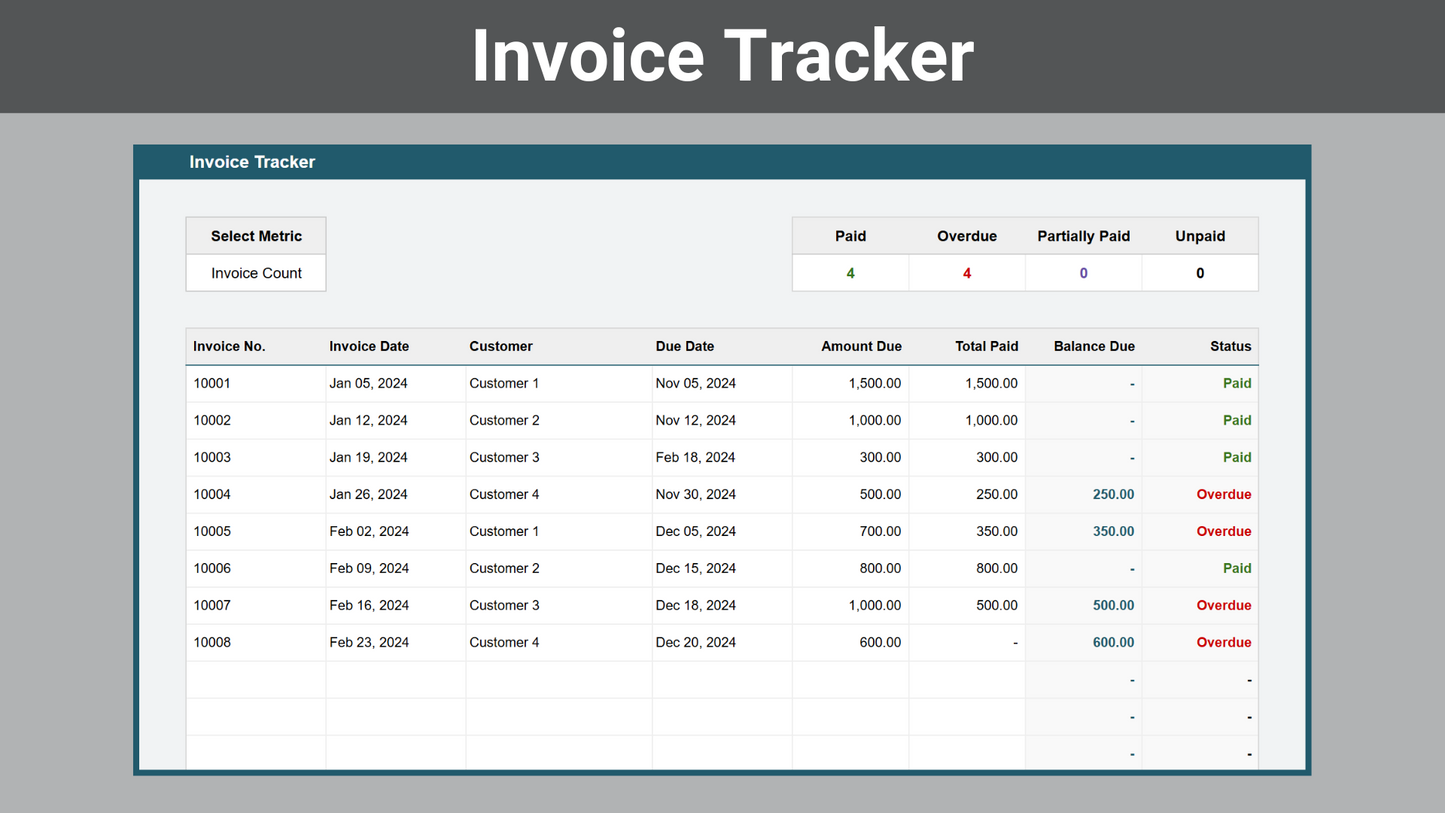The image size is (1445, 813).
Task: Click Overdue status for invoice 10007
Action: pos(1223,605)
